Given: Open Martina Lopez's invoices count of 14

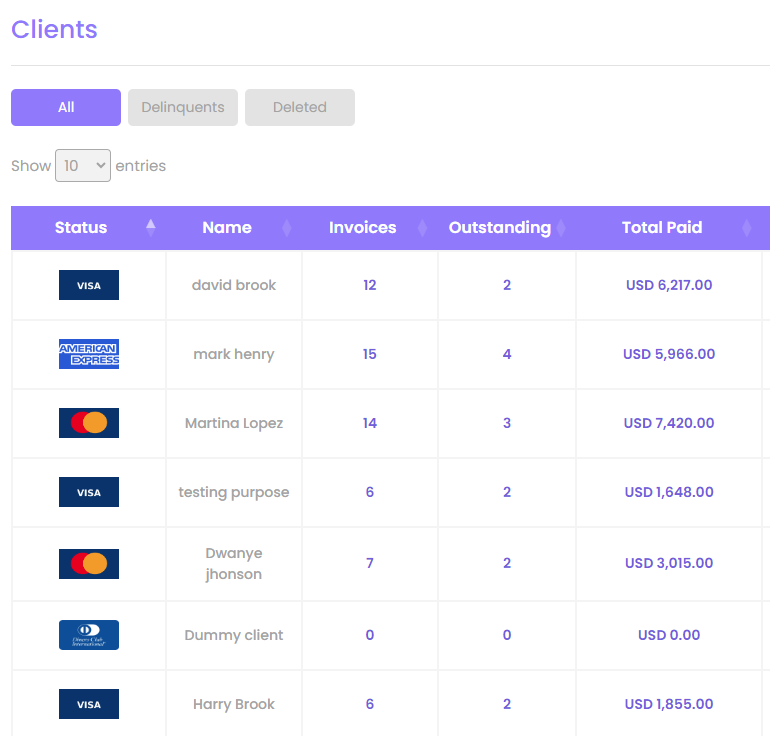Looking at the screenshot, I should coord(370,423).
